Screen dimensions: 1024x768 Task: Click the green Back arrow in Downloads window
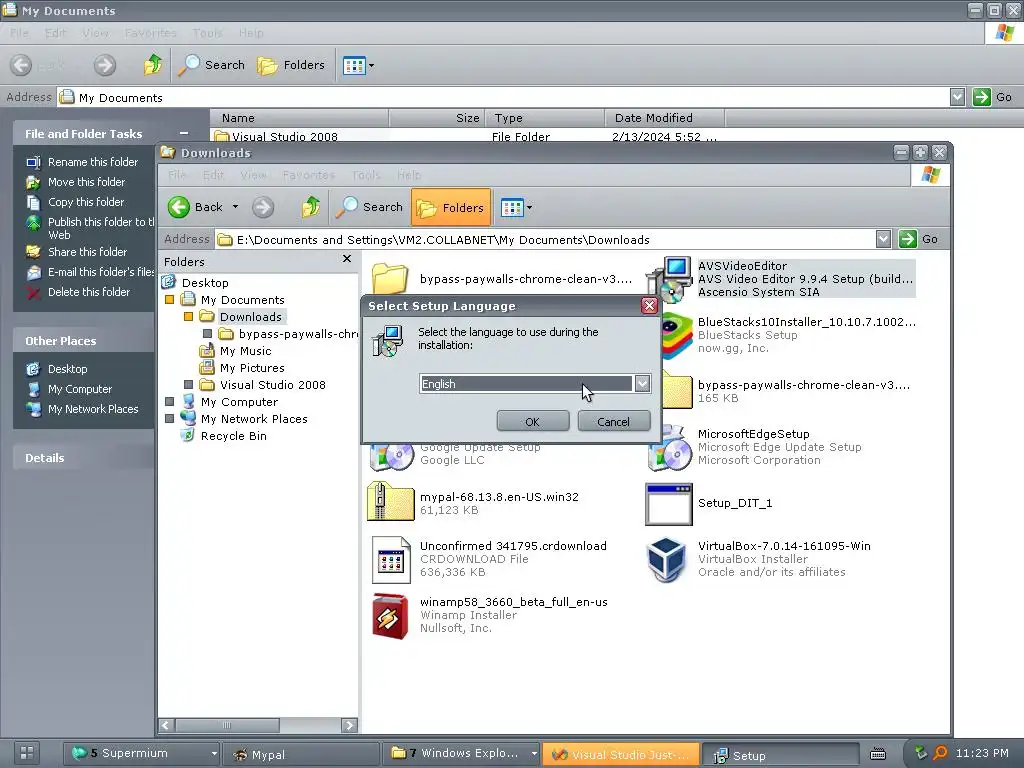(178, 207)
